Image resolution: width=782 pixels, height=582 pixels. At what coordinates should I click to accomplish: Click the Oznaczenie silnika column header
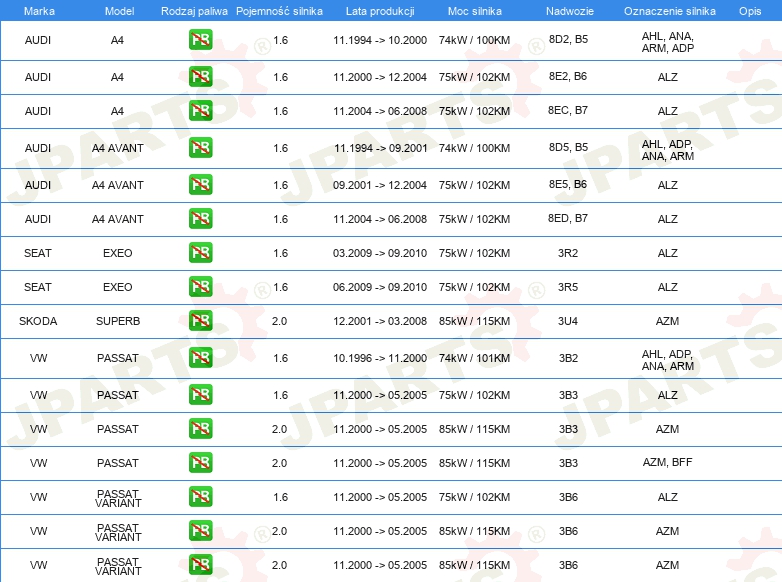[x=669, y=11]
